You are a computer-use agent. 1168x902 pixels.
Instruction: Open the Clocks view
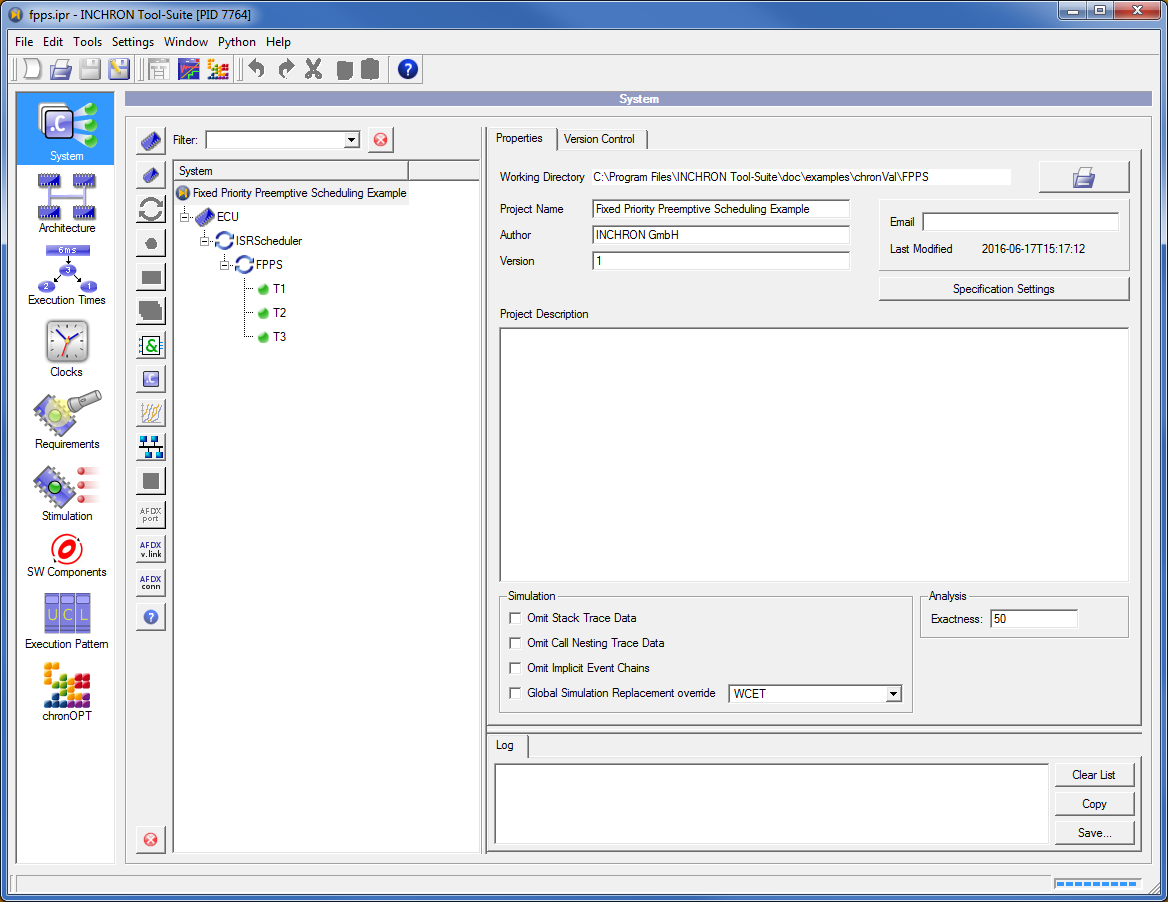pyautogui.click(x=66, y=349)
